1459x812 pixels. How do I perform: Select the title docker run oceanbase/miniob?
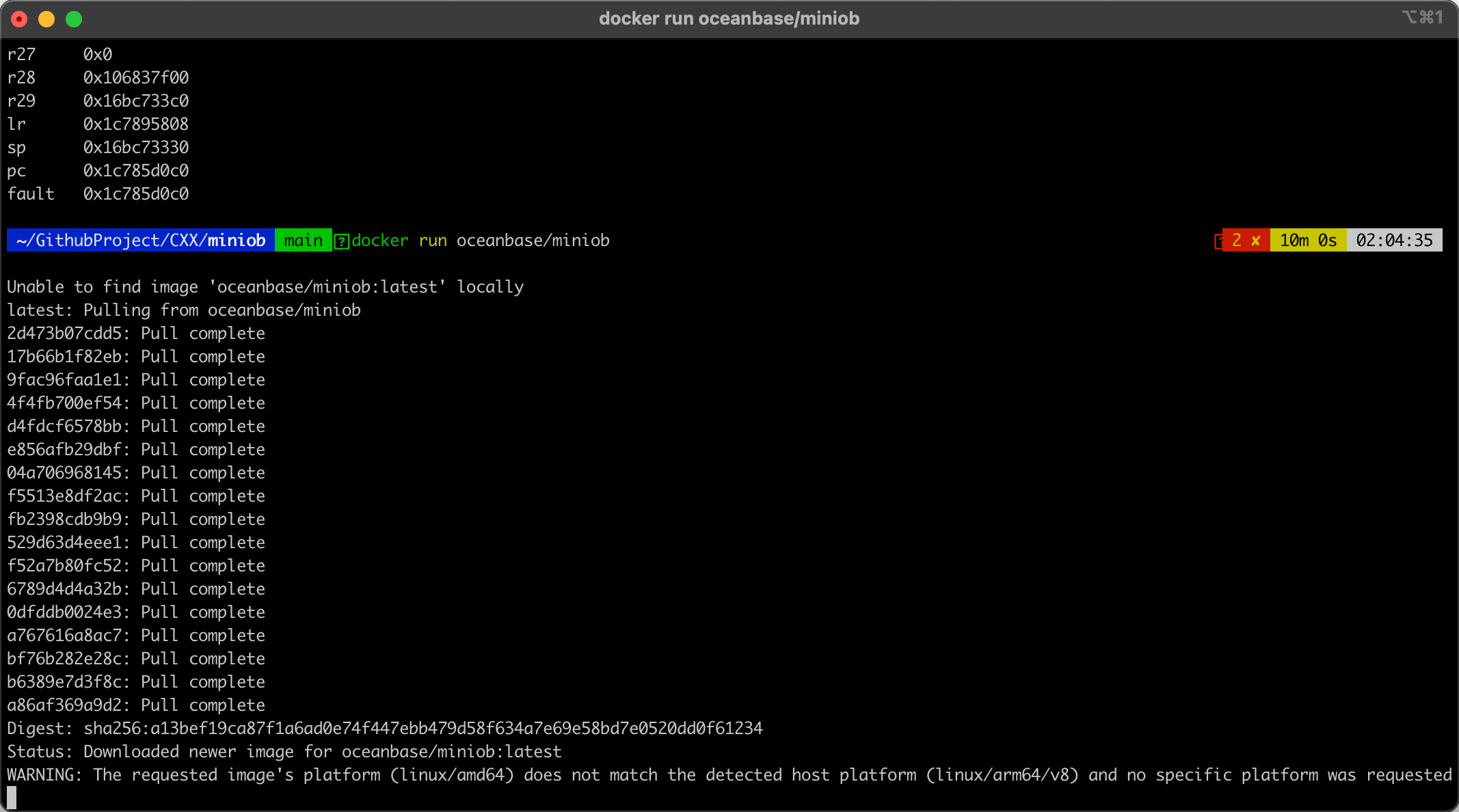pos(729,18)
